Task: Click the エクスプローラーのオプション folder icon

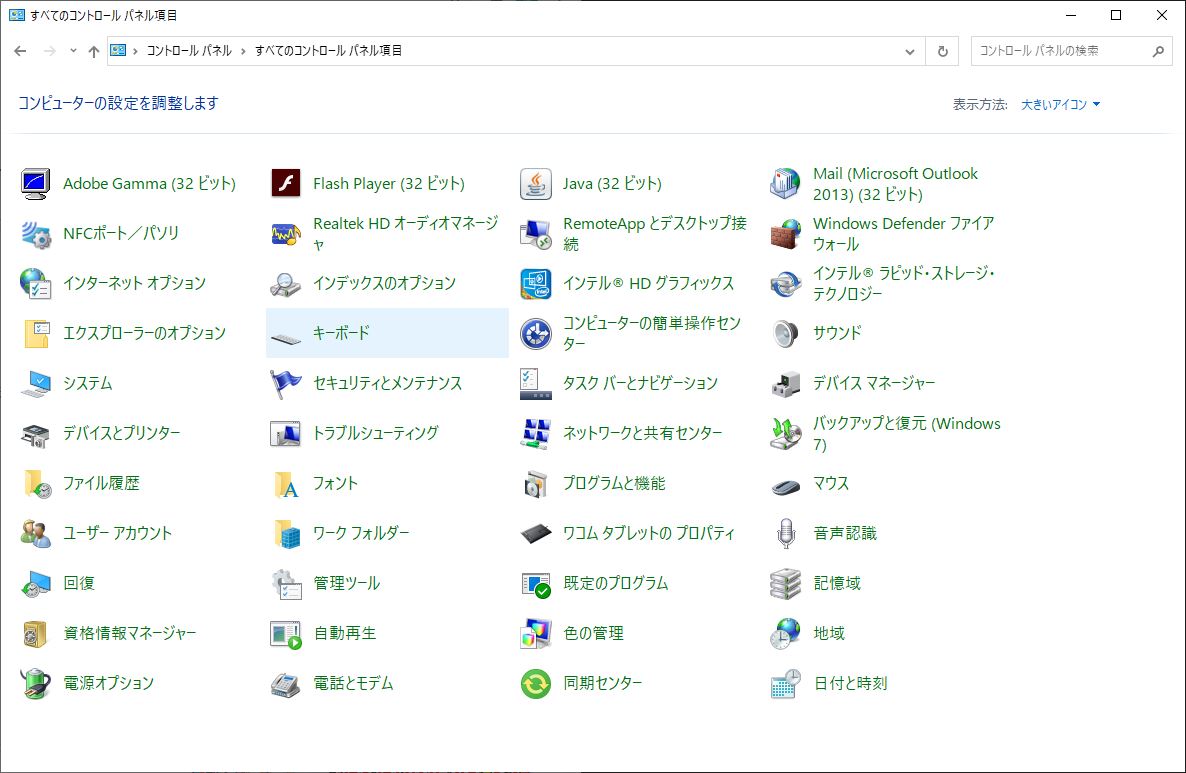Action: point(36,334)
